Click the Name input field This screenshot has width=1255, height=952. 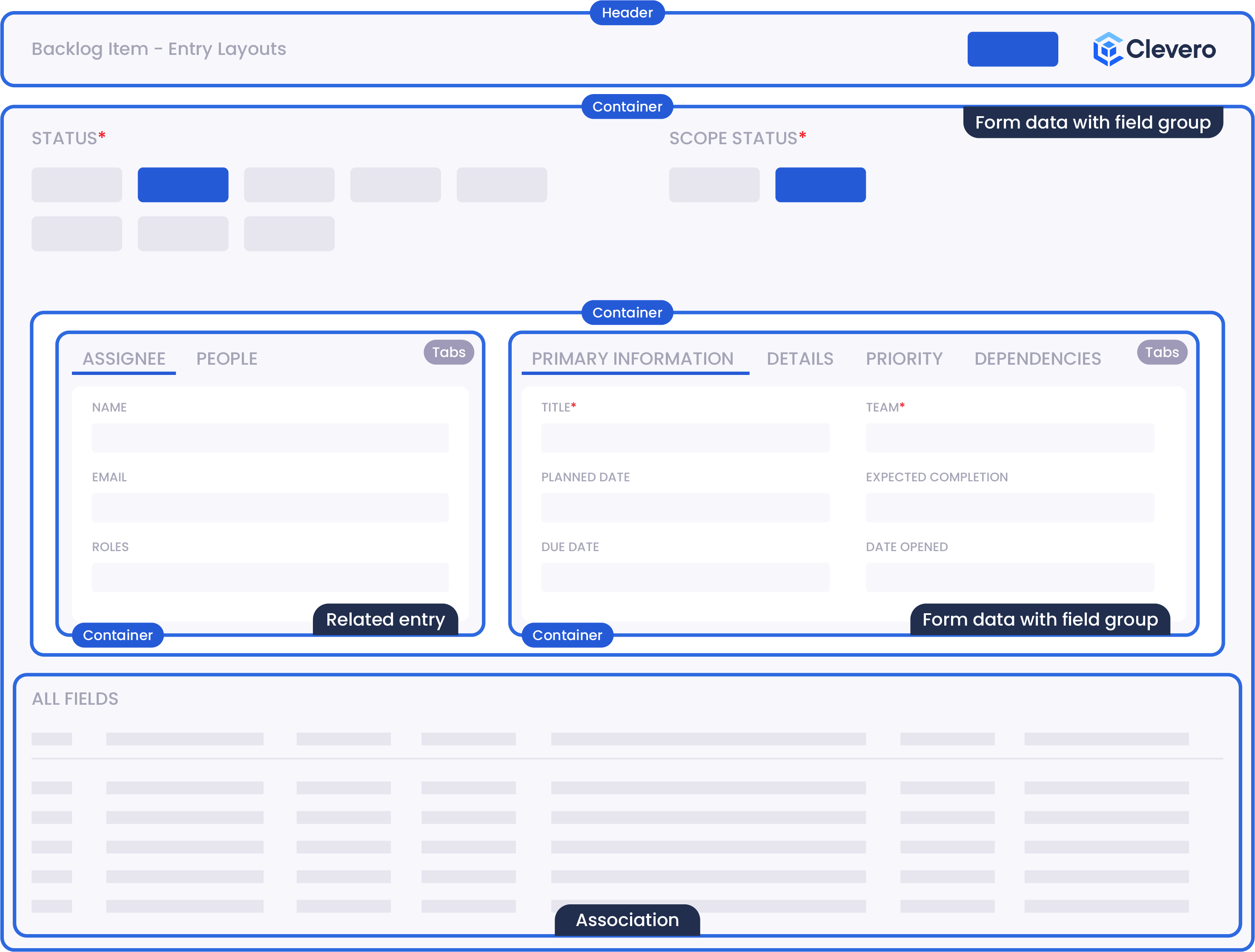(270, 438)
